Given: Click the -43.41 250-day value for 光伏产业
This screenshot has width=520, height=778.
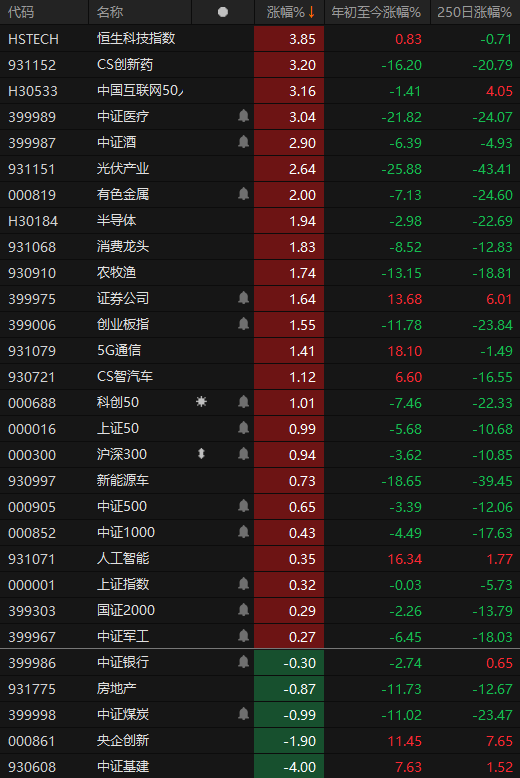Looking at the screenshot, I should (492, 169).
